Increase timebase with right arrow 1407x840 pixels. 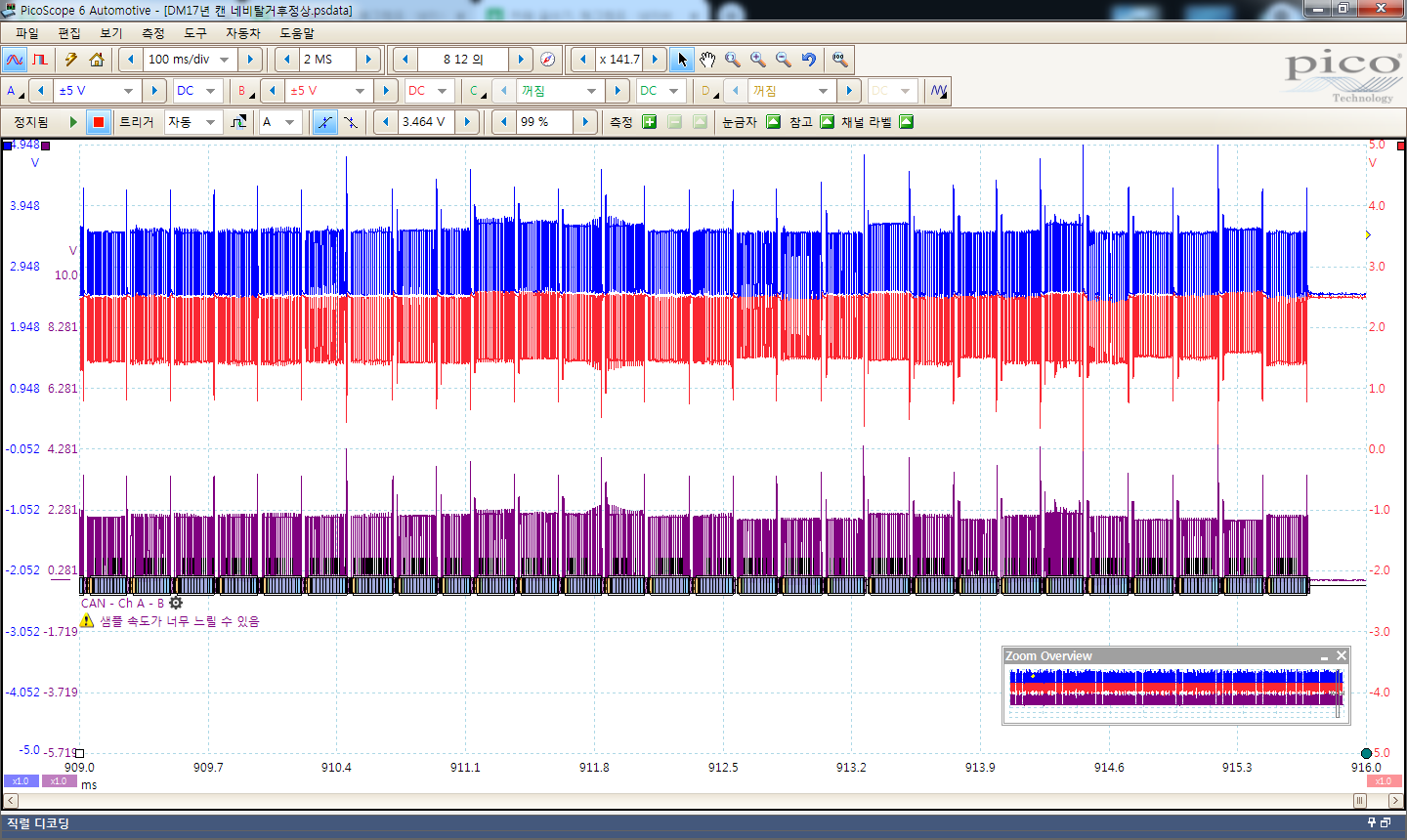[x=250, y=60]
